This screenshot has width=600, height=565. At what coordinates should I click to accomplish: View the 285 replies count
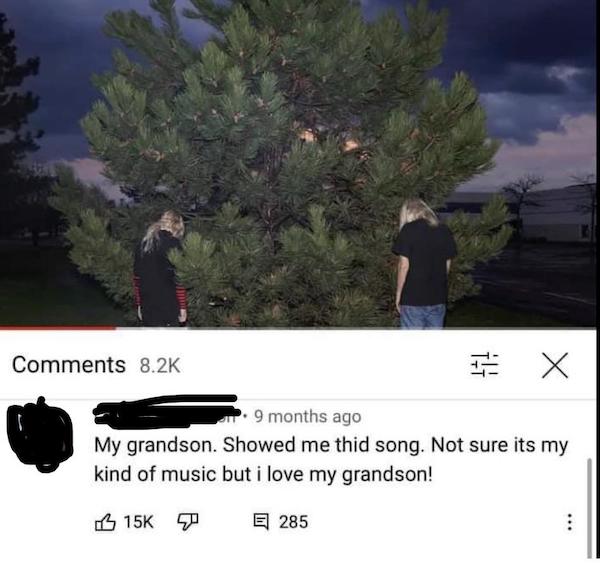click(x=293, y=522)
